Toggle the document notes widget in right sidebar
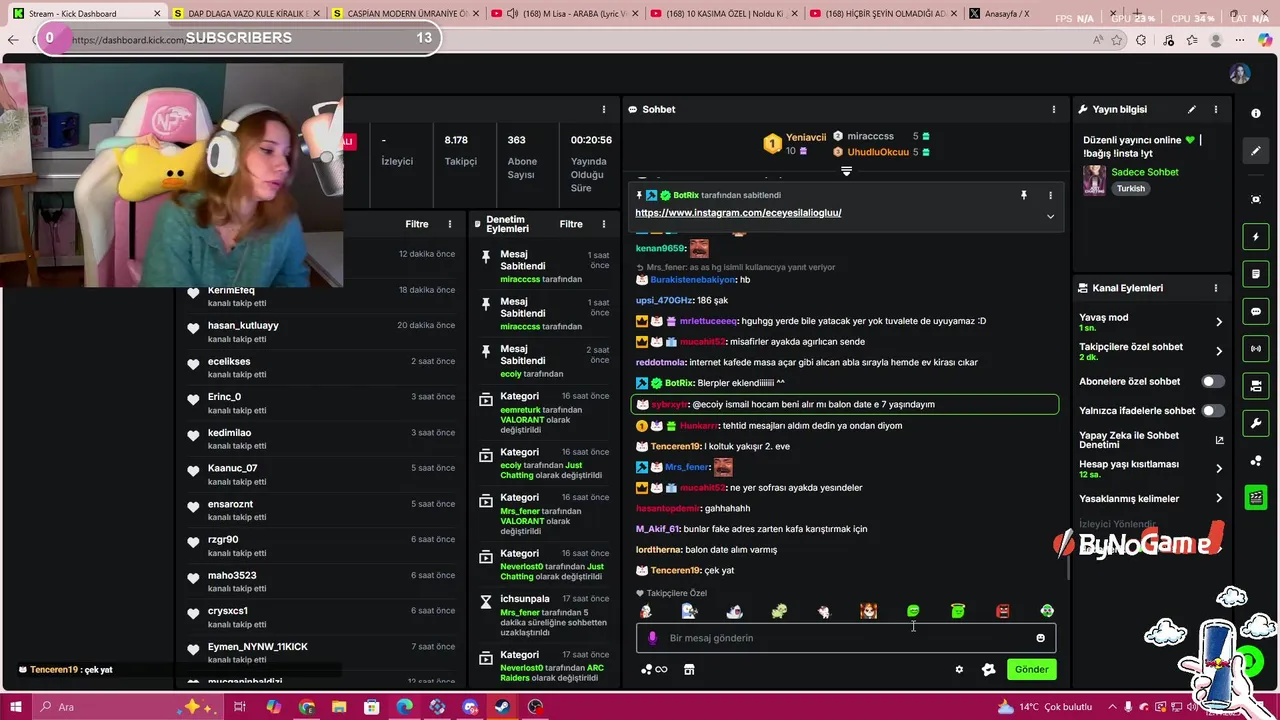This screenshot has width=1280, height=720. click(1256, 274)
